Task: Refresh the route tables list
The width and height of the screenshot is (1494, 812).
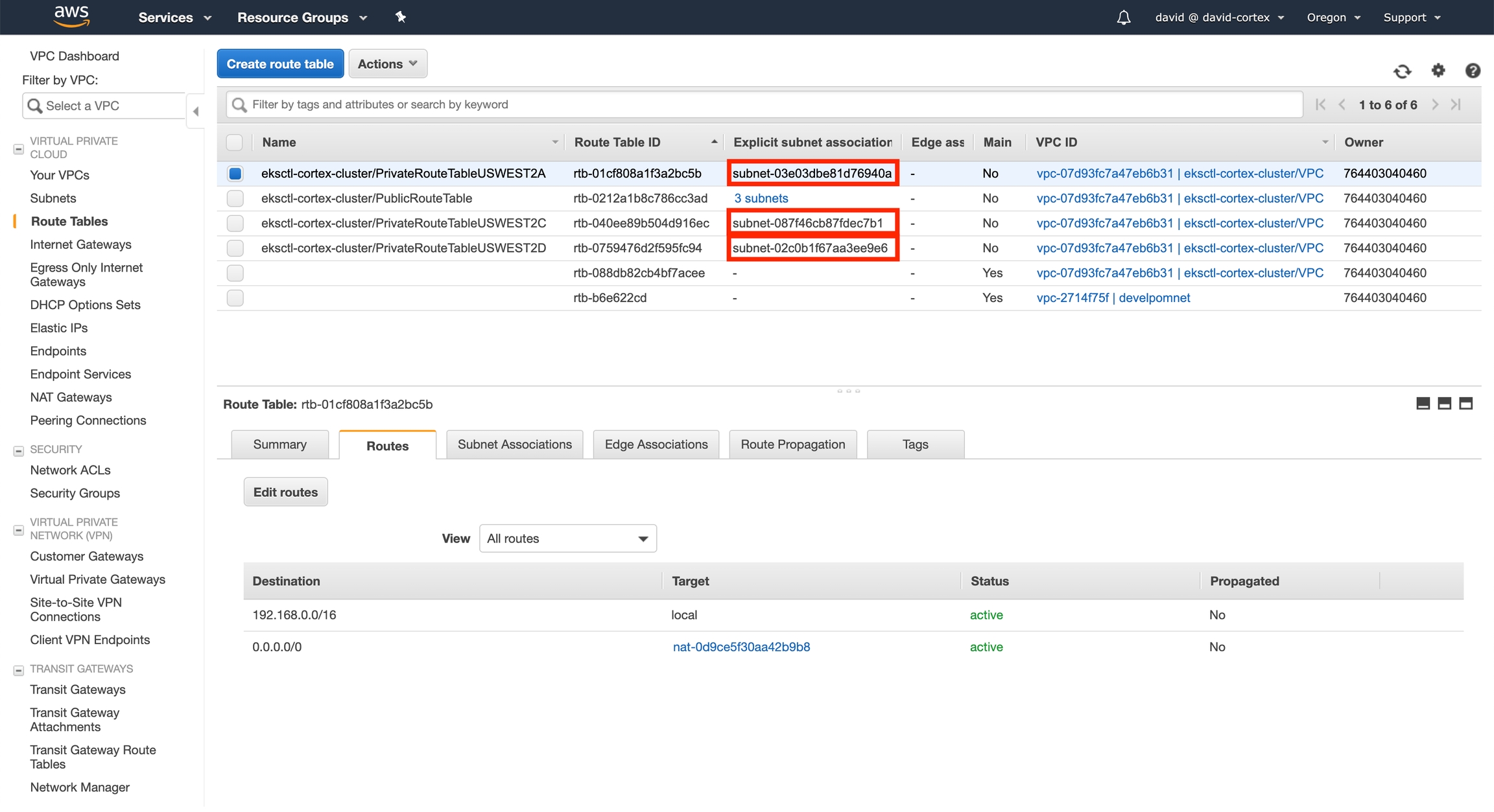Action: 1402,71
